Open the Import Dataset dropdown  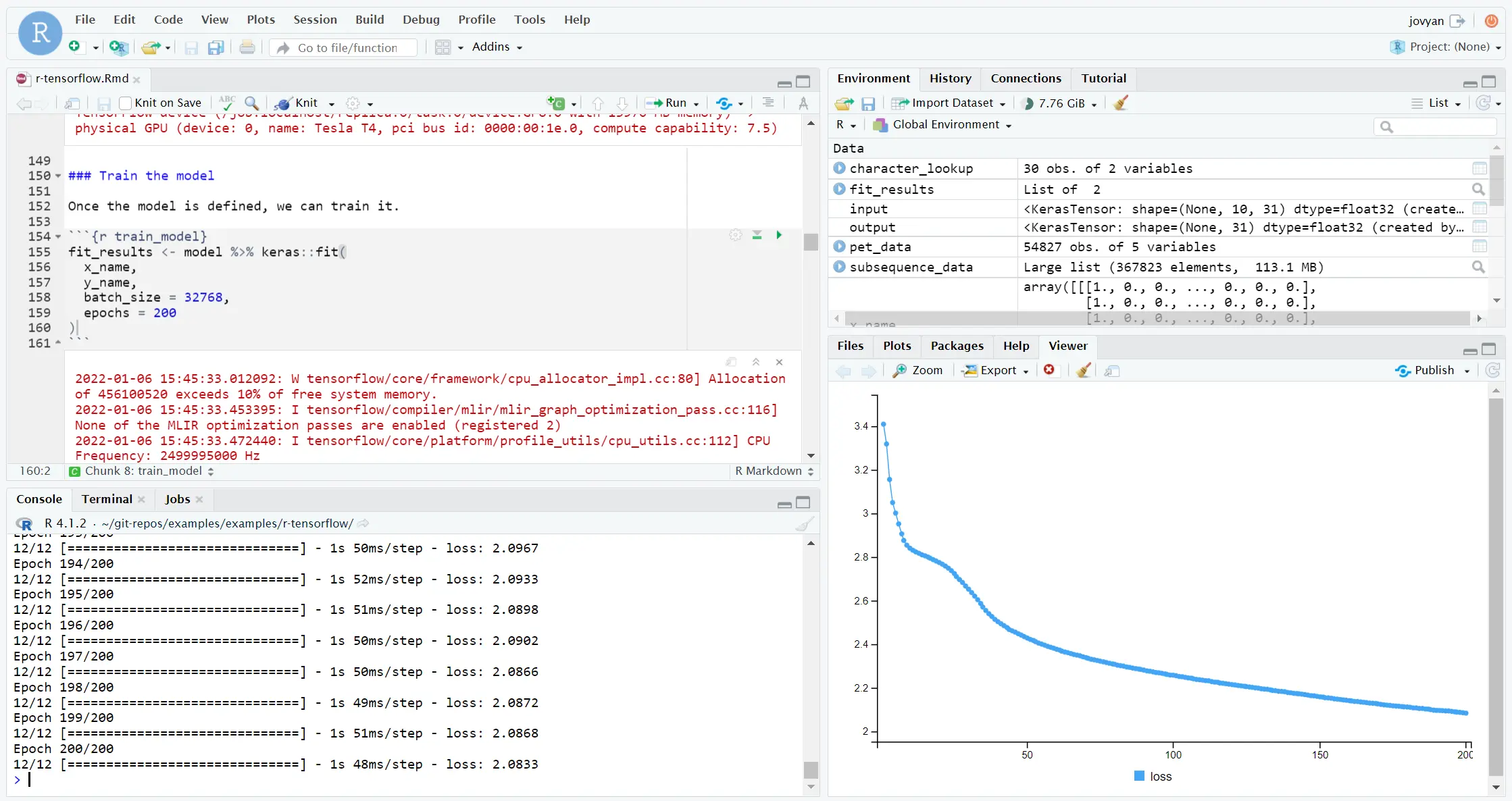click(948, 103)
